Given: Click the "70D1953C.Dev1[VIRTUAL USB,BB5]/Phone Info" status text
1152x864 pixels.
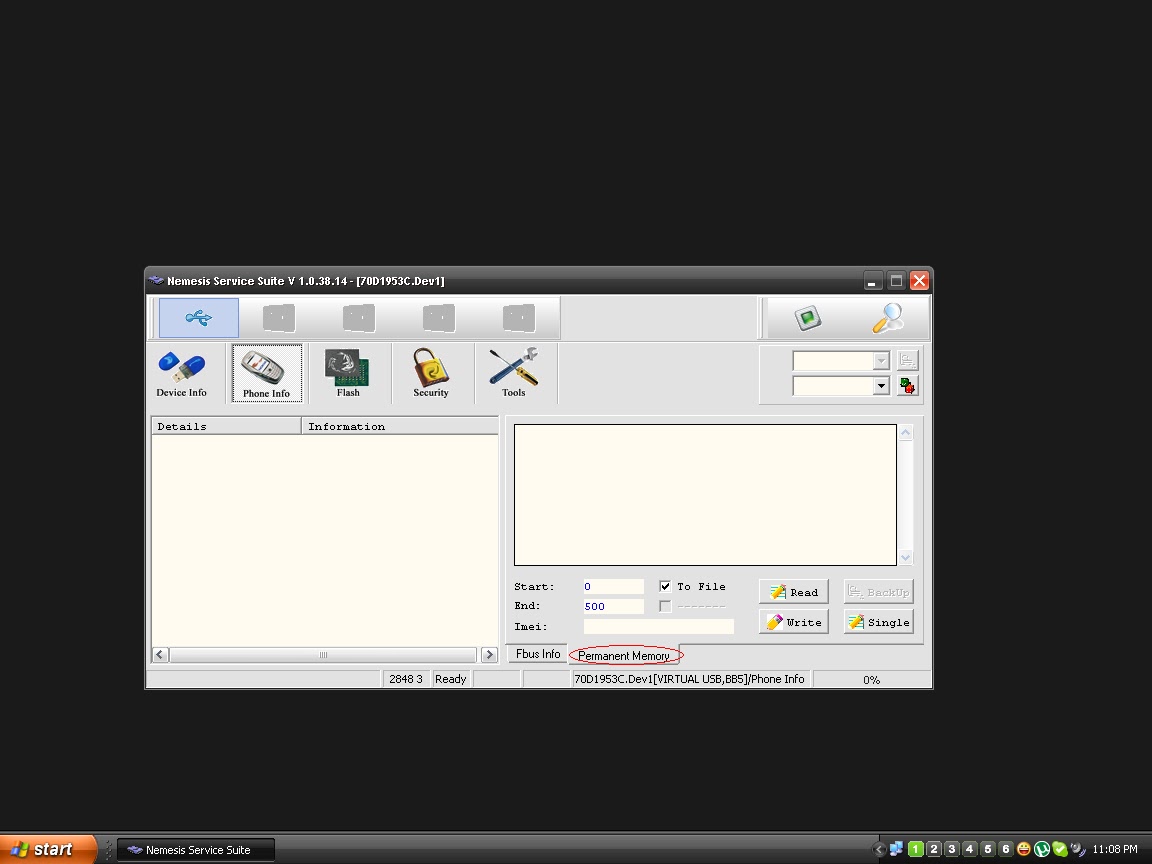Looking at the screenshot, I should (689, 679).
